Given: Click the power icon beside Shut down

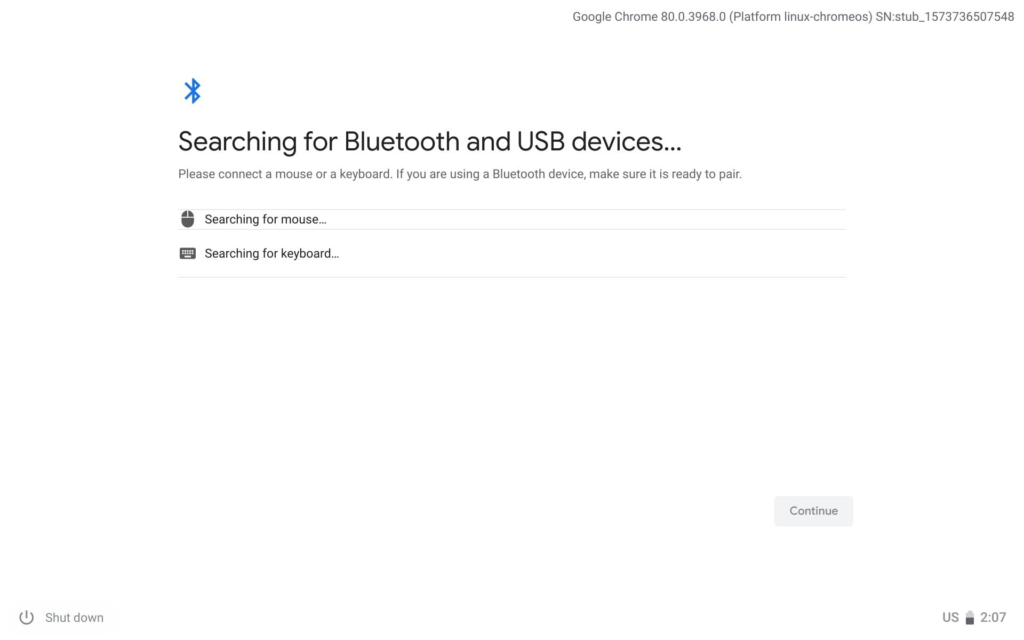Looking at the screenshot, I should pyautogui.click(x=26, y=617).
